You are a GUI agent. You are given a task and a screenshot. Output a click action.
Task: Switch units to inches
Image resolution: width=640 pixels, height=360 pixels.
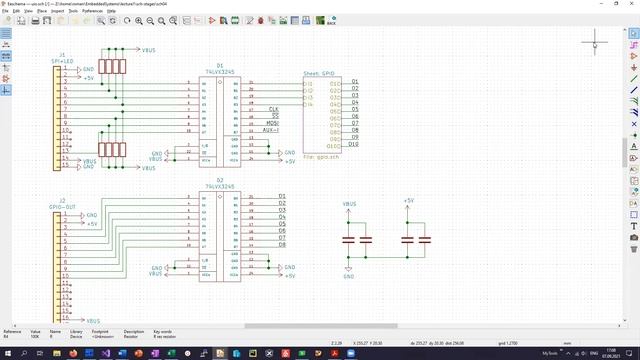pyautogui.click(x=6, y=44)
